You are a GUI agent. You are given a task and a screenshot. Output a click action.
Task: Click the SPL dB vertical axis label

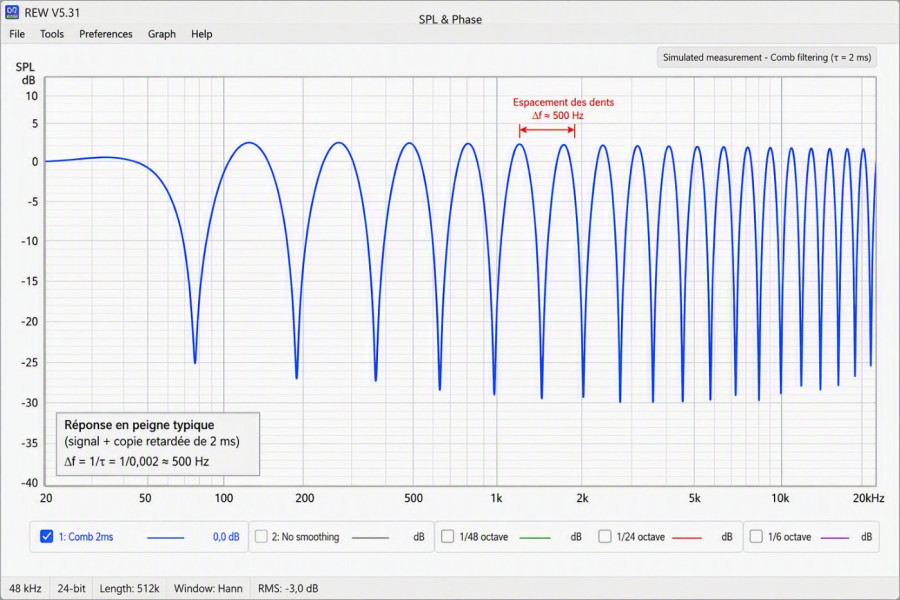point(25,73)
